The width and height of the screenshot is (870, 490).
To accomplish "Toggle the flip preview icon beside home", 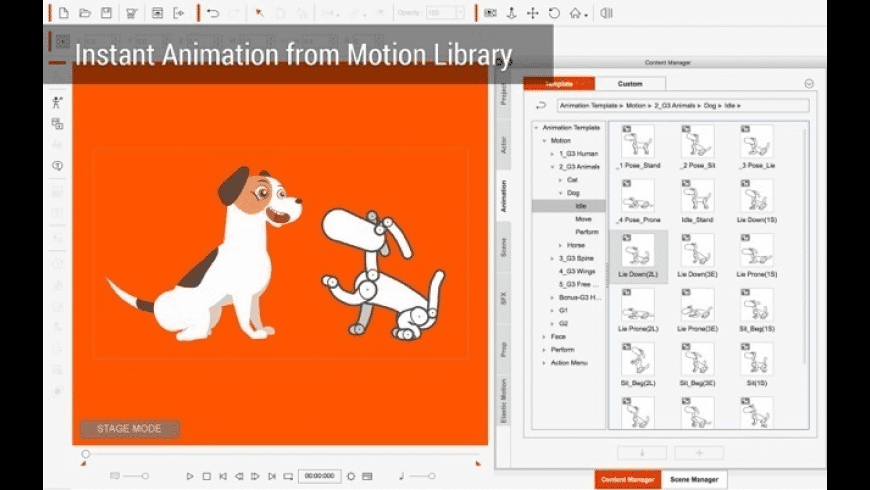I will pyautogui.click(x=606, y=13).
